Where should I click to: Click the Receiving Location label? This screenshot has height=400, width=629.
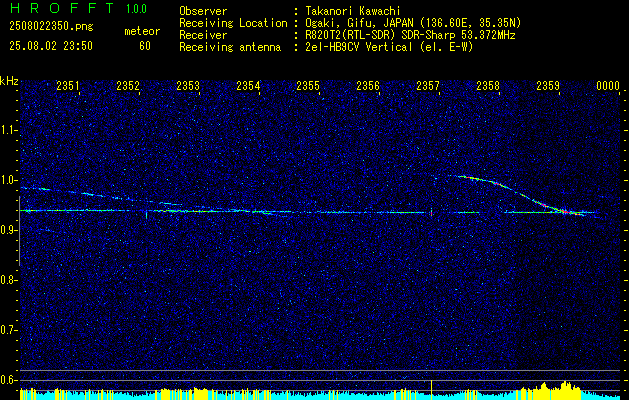point(233,23)
